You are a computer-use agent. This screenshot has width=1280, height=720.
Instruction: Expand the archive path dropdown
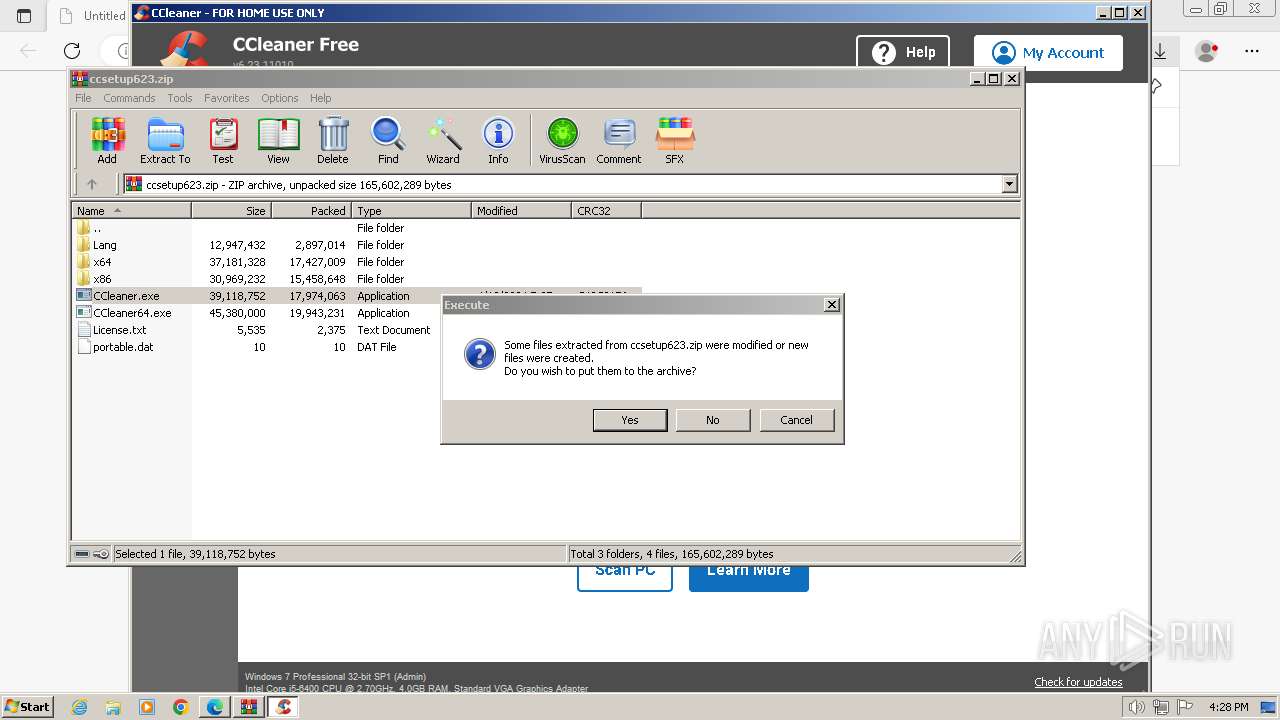[x=1009, y=184]
